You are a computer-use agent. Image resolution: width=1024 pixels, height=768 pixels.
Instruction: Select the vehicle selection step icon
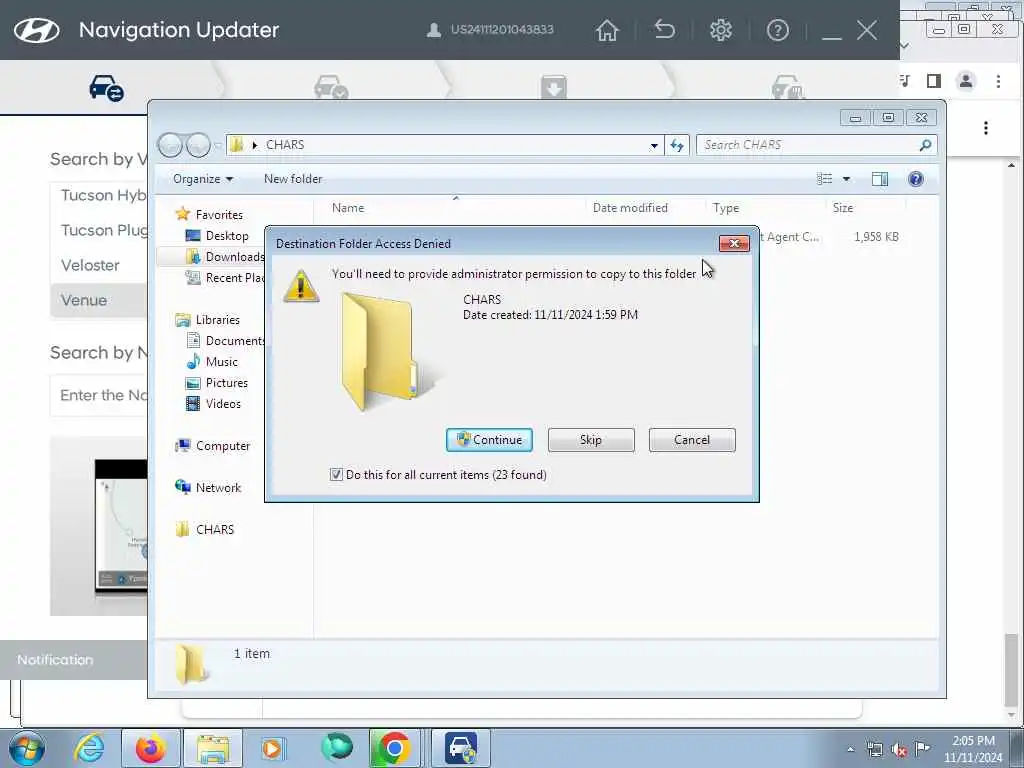point(106,88)
